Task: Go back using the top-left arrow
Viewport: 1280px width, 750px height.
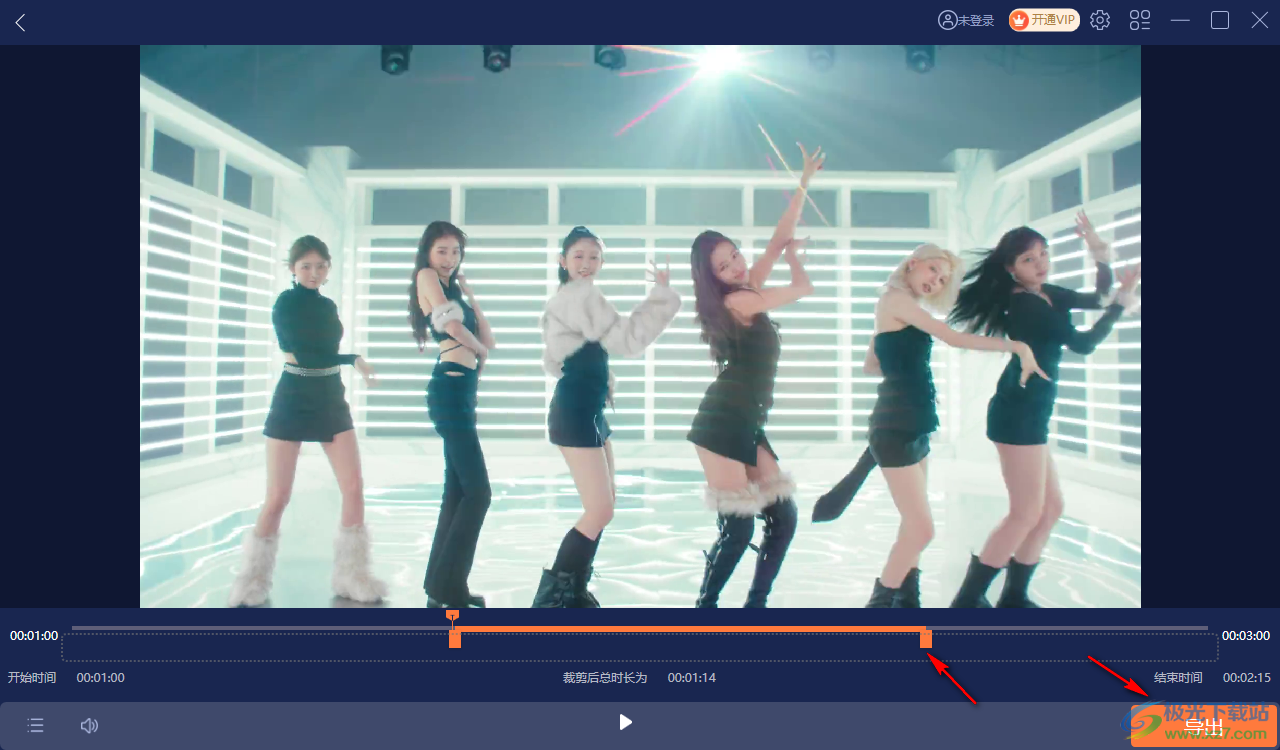Action: tap(20, 22)
